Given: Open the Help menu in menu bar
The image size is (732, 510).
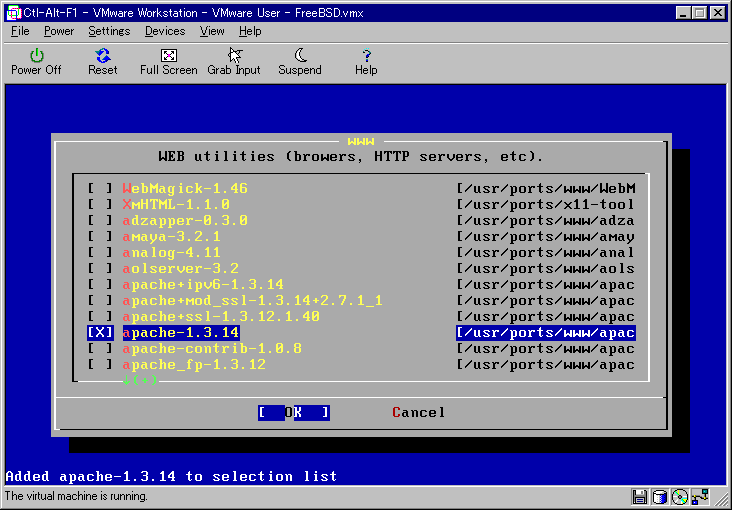Looking at the screenshot, I should [x=250, y=31].
